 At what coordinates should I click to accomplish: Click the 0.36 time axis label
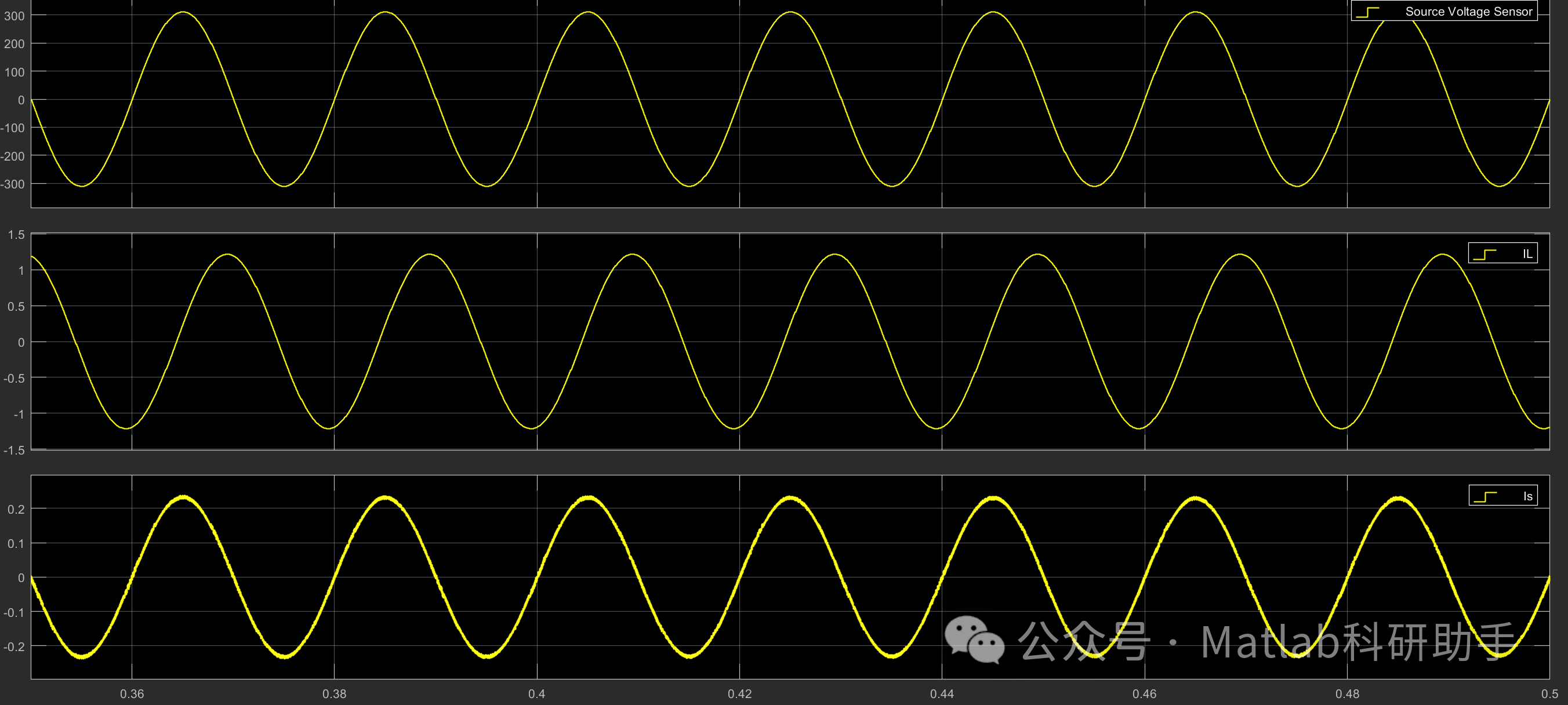coord(132,694)
